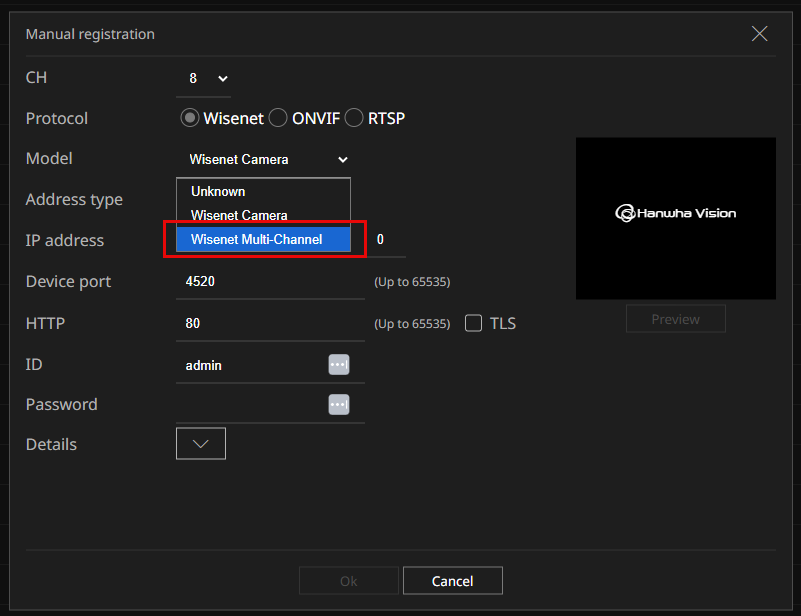Expand the Details section chevron
The image size is (801, 616).
tap(201, 444)
